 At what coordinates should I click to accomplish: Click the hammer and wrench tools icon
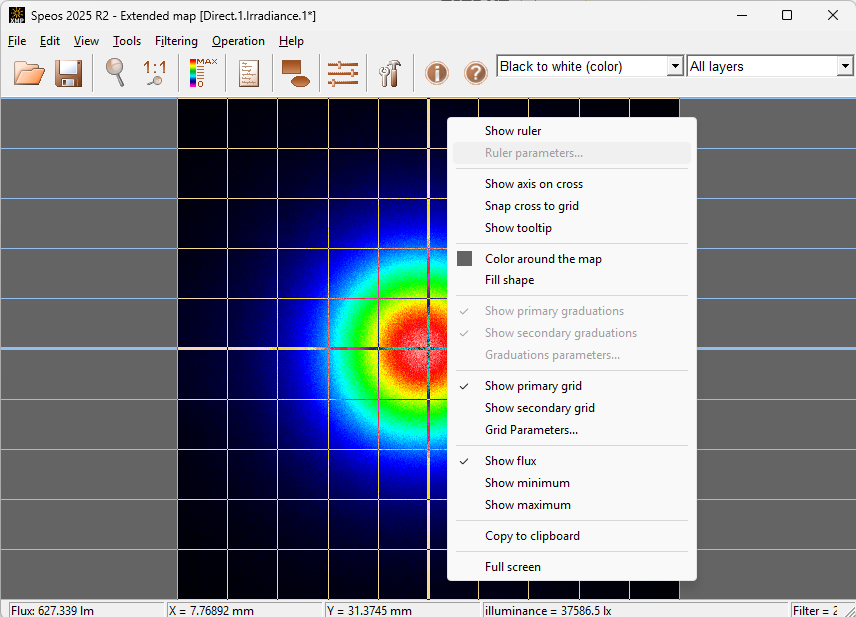click(390, 73)
